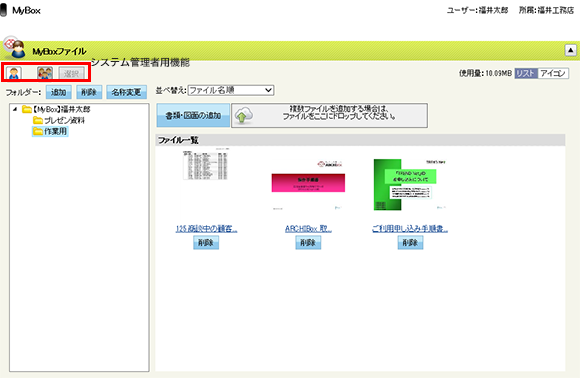
Task: Click the 書類・図面の追加 button
Action: [x=193, y=115]
